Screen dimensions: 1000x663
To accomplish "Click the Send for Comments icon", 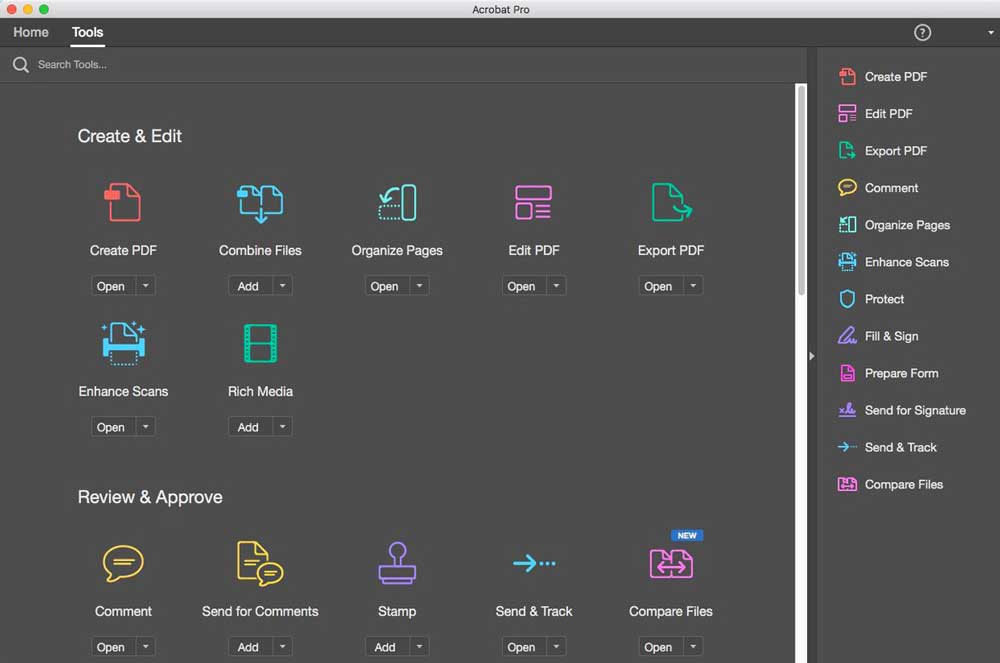I will point(260,563).
